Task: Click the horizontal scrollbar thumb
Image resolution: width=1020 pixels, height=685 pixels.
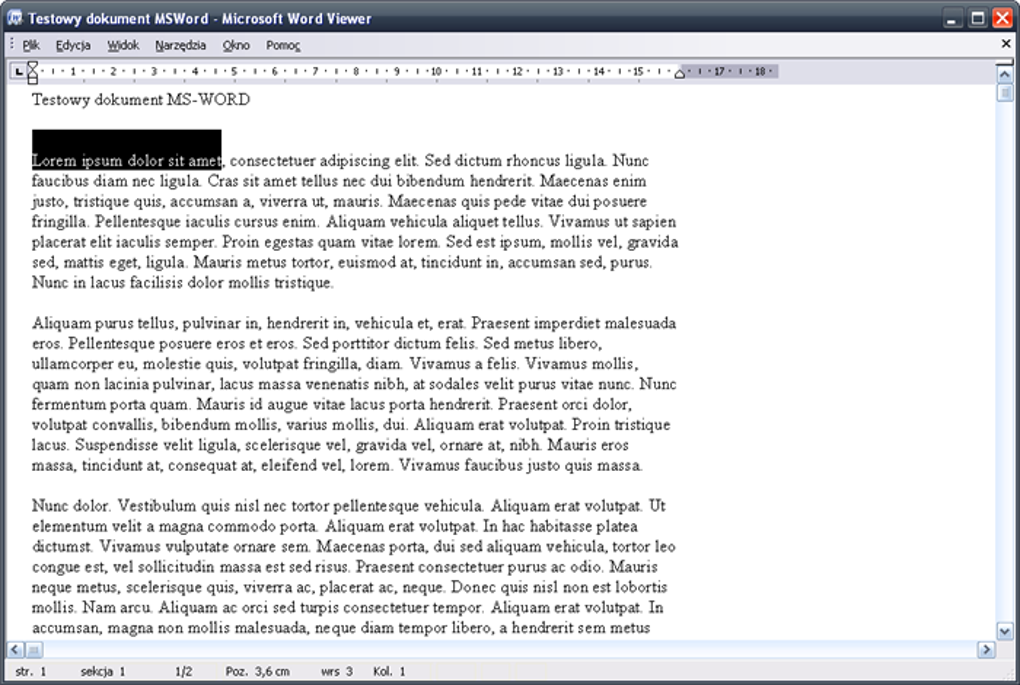Action: 34,649
